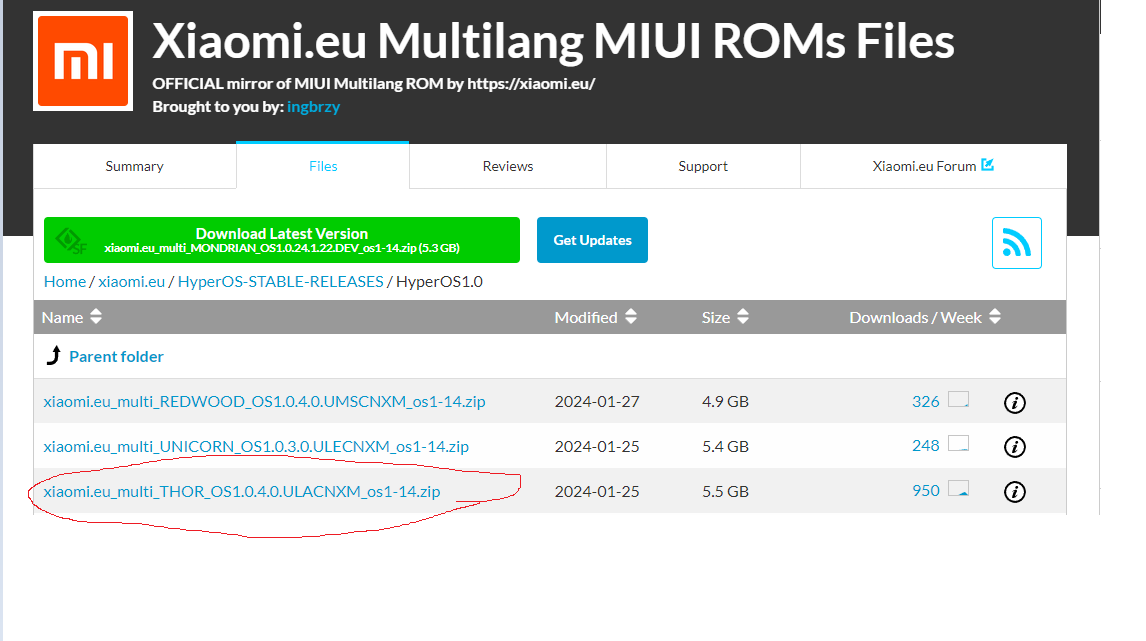Click the Xiaomi.eu Multilang MIUI ROMs Files title

tap(553, 40)
